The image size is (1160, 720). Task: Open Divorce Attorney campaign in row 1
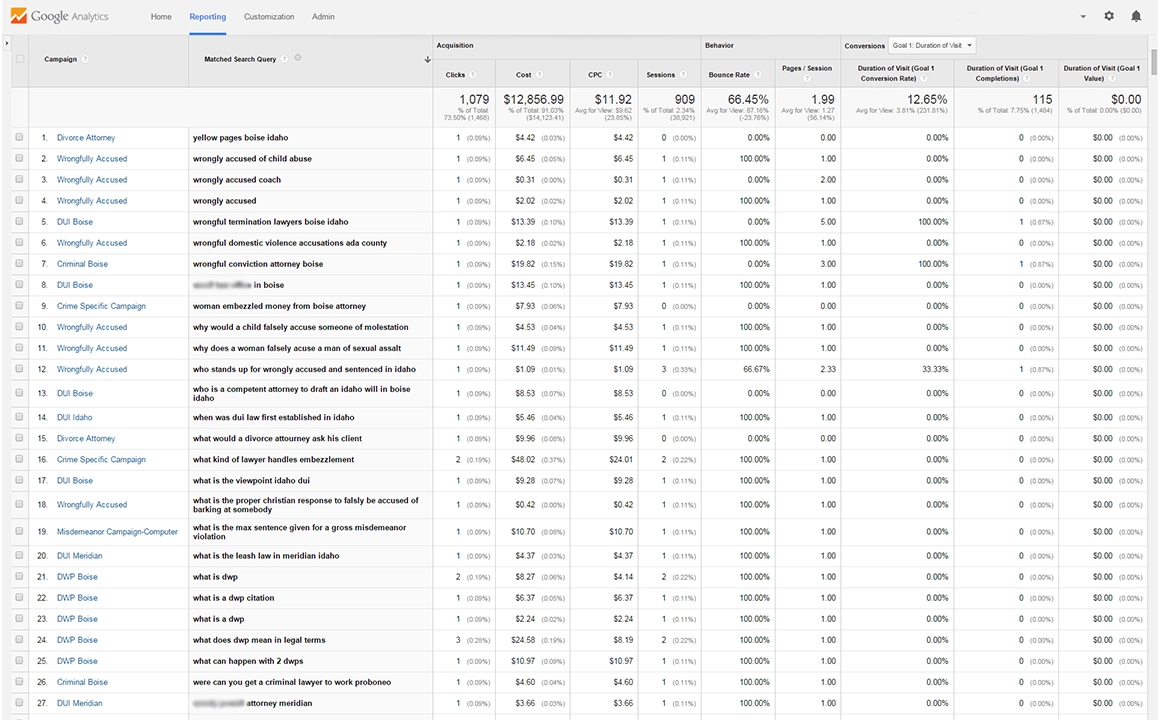coord(86,138)
